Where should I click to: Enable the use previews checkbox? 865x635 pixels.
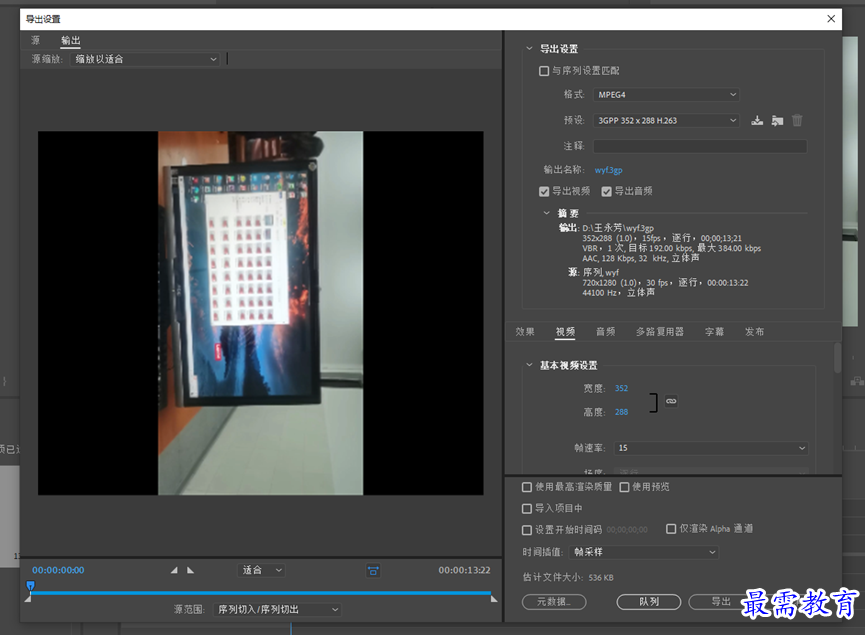(x=624, y=487)
